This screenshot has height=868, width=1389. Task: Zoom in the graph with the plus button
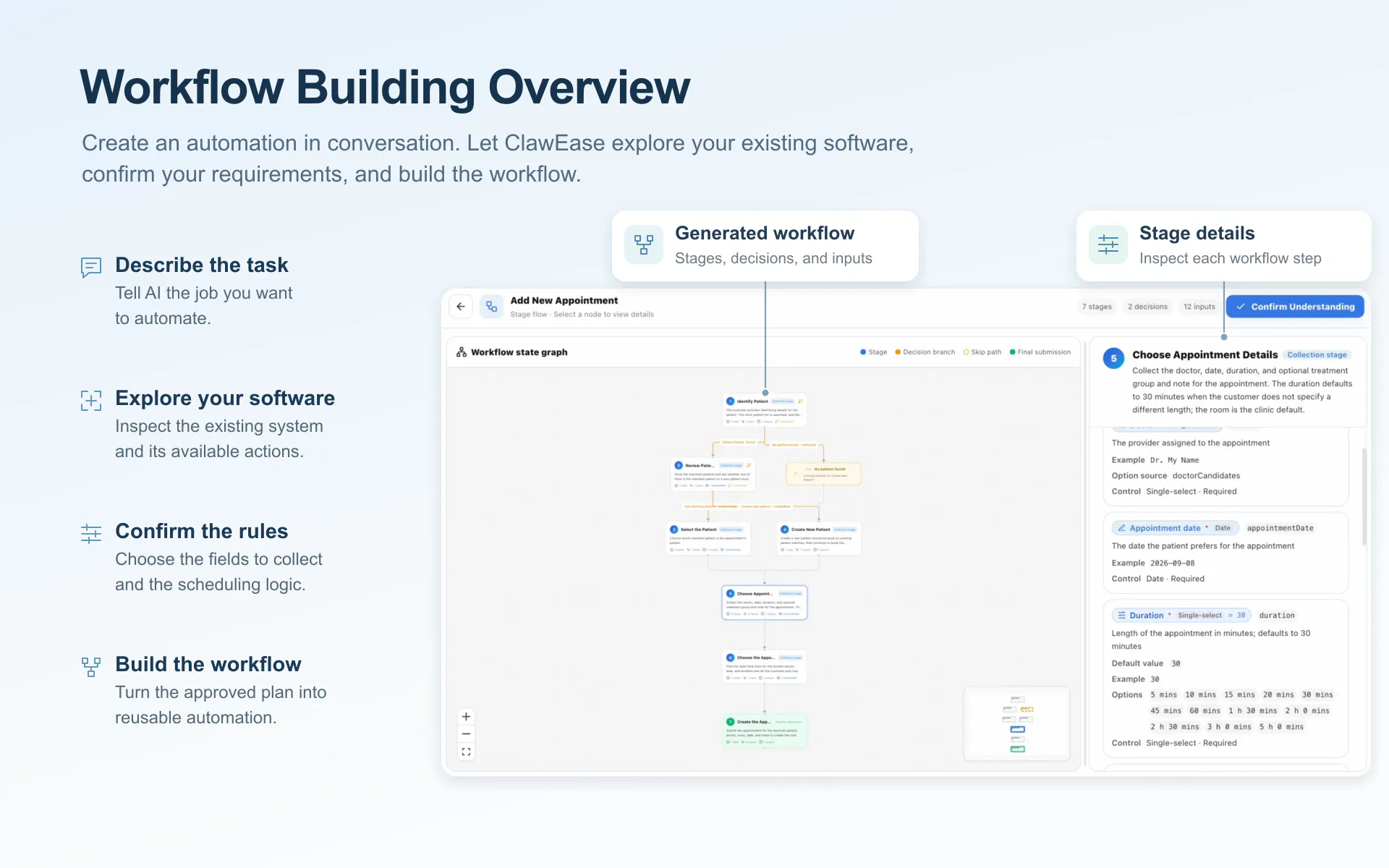[466, 717]
